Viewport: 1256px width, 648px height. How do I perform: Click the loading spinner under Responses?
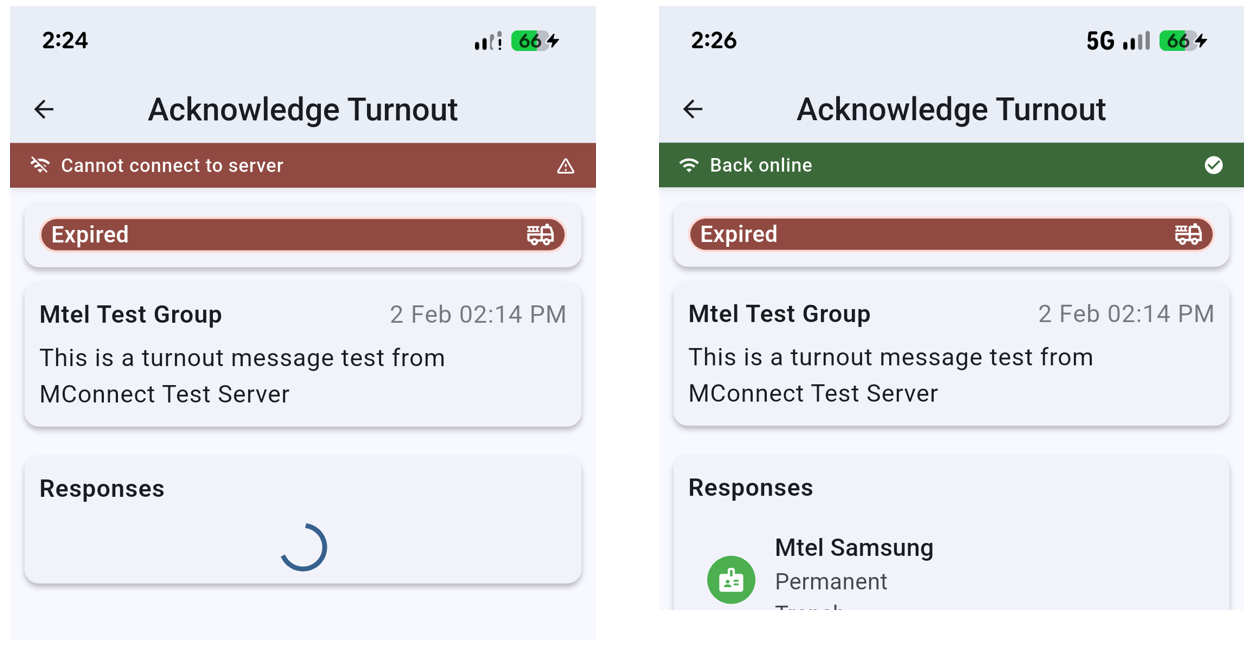tap(303, 547)
